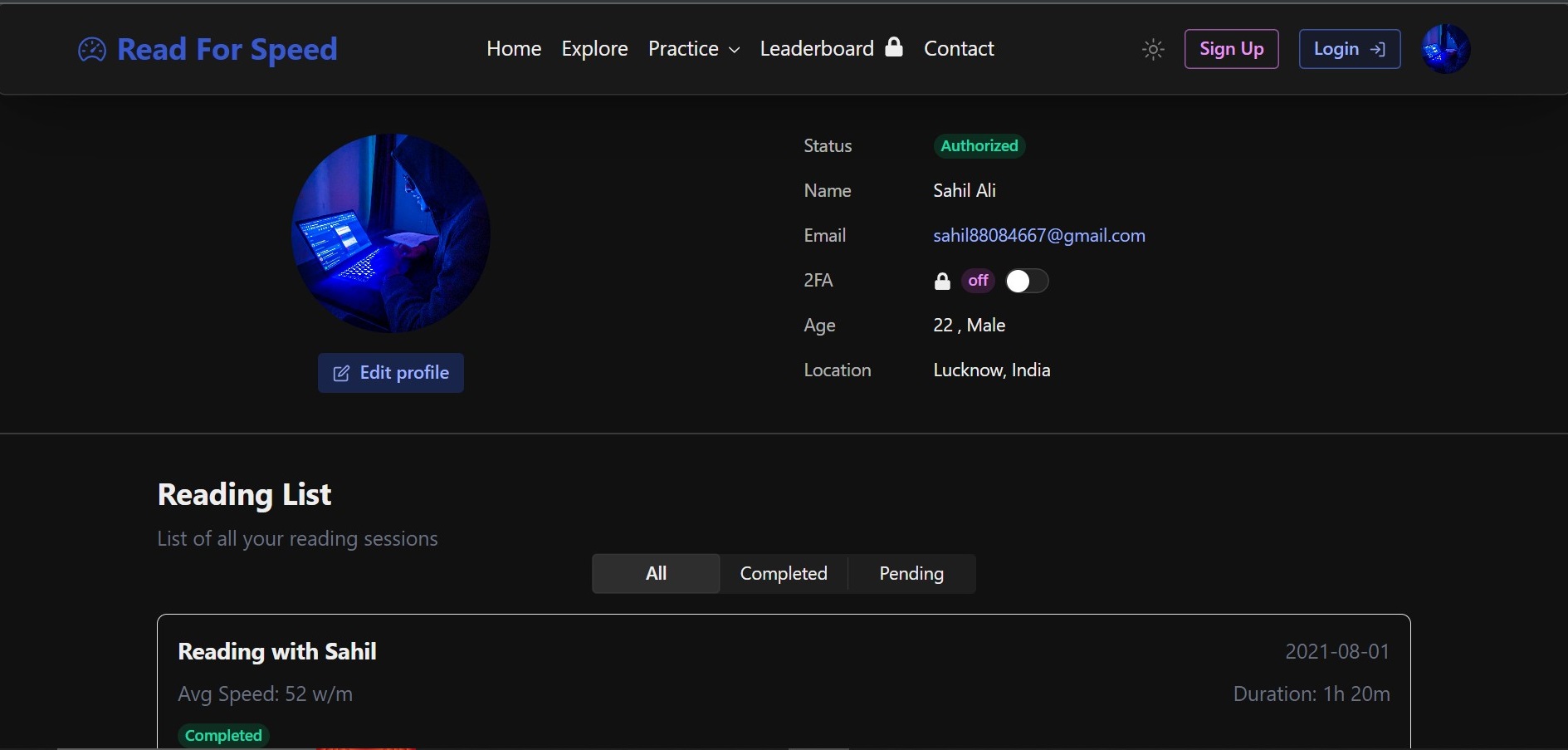Toggle the sun theme icon
Screen dimensions: 1568x750
(1153, 50)
